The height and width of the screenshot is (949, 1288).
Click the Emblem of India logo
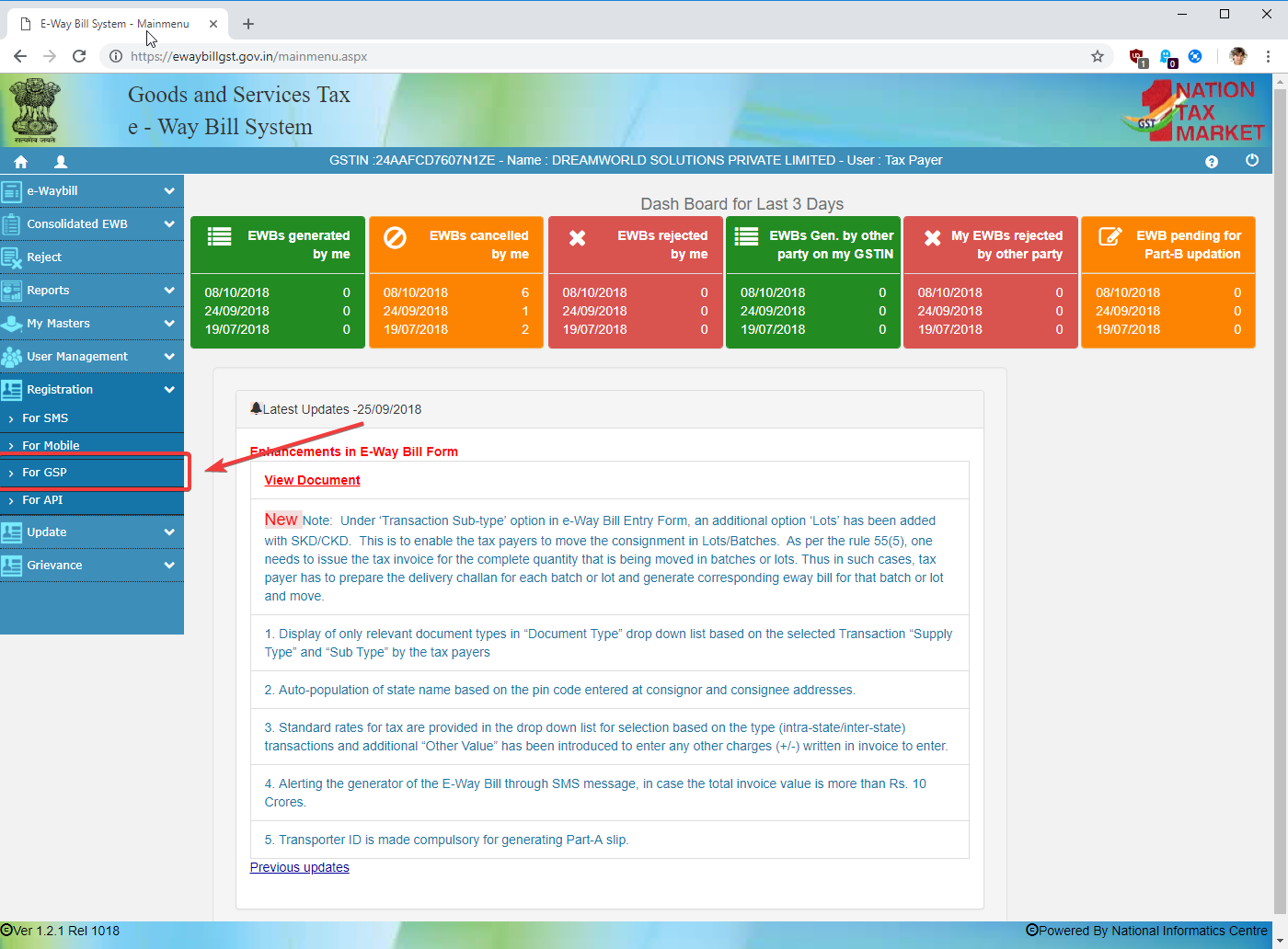coord(36,110)
